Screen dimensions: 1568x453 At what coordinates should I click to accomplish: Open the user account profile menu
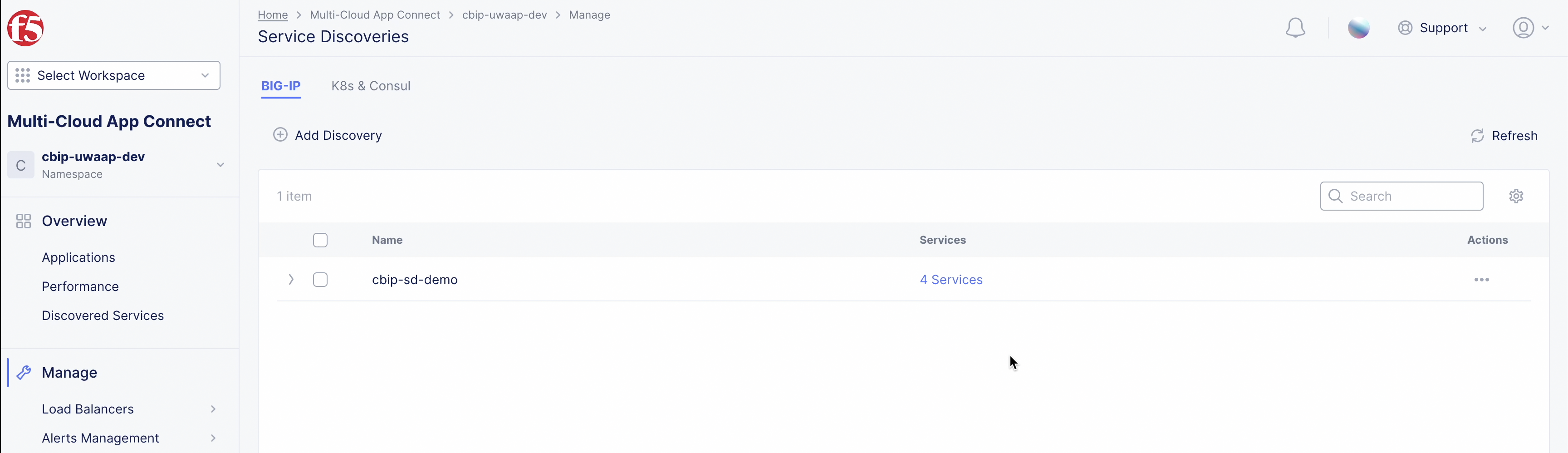point(1529,28)
